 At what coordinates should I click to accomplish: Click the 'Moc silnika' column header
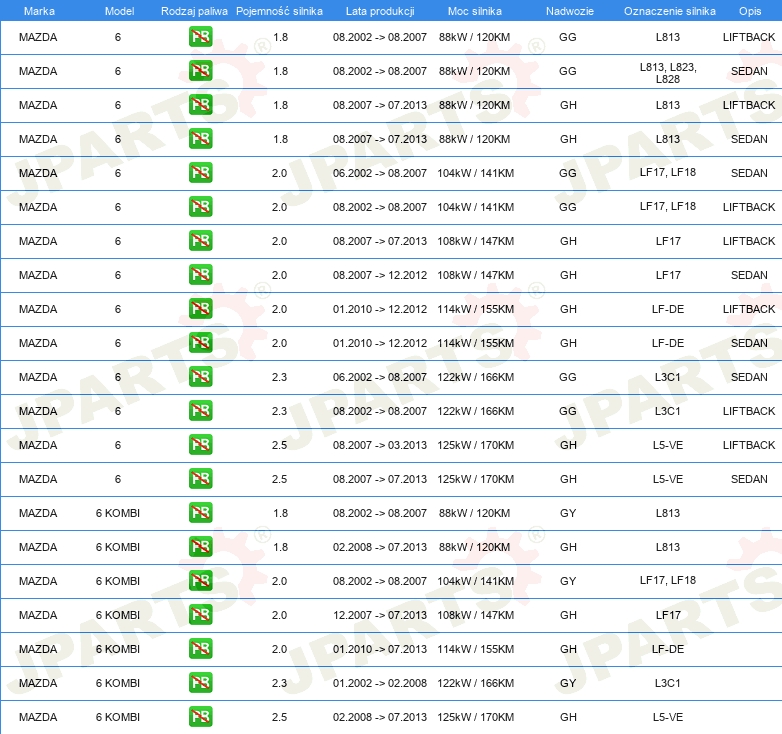click(475, 10)
